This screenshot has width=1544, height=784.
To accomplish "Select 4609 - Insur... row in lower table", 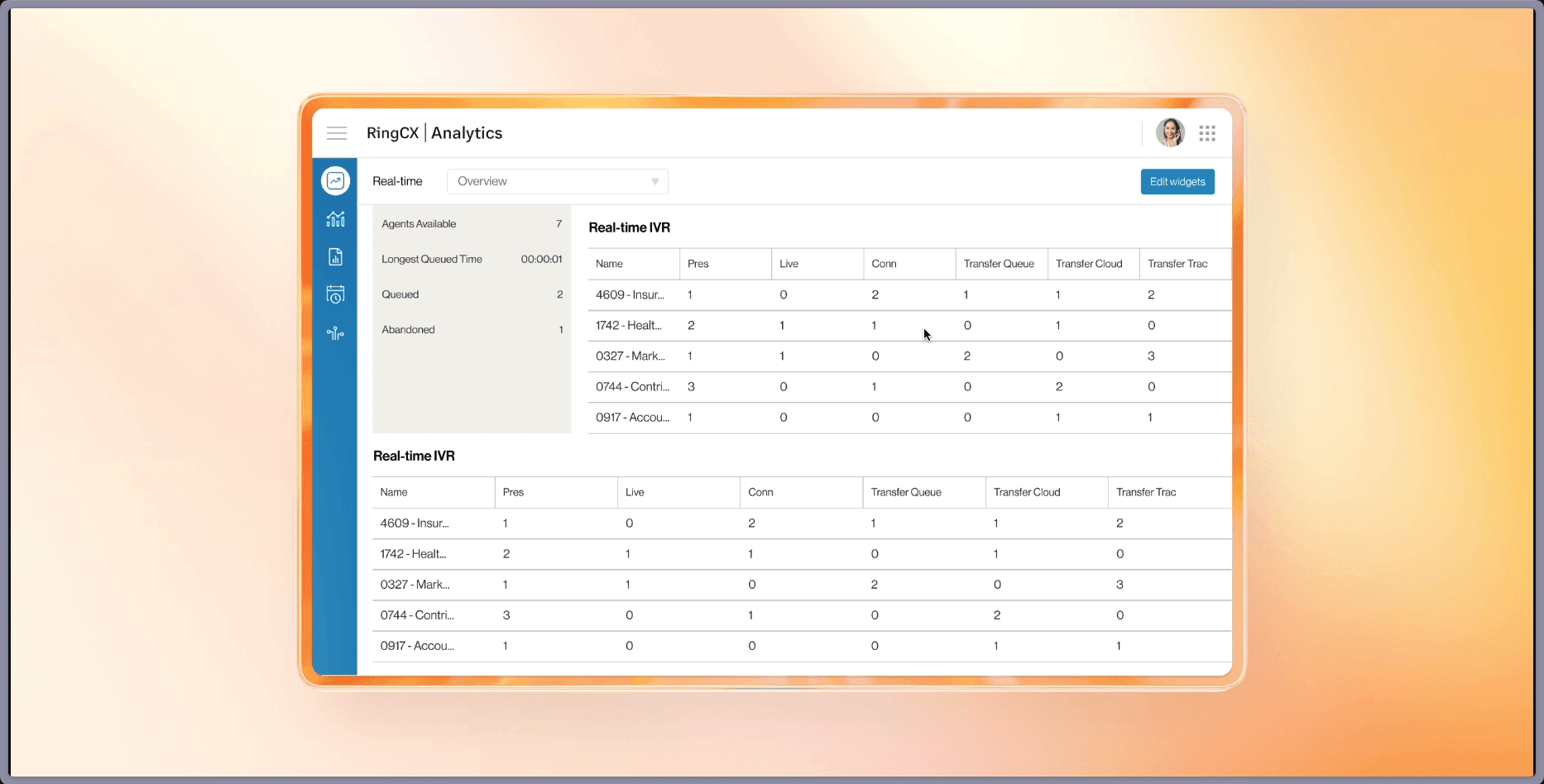I will coord(802,523).
